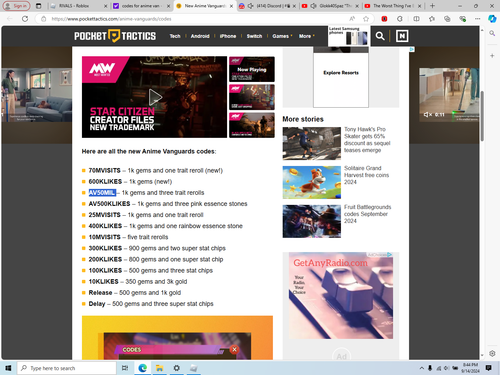Image resolution: width=500 pixels, height=375 pixels.
Task: Open Fruit Battlegrounds codes September 2024 link
Action: [367, 214]
